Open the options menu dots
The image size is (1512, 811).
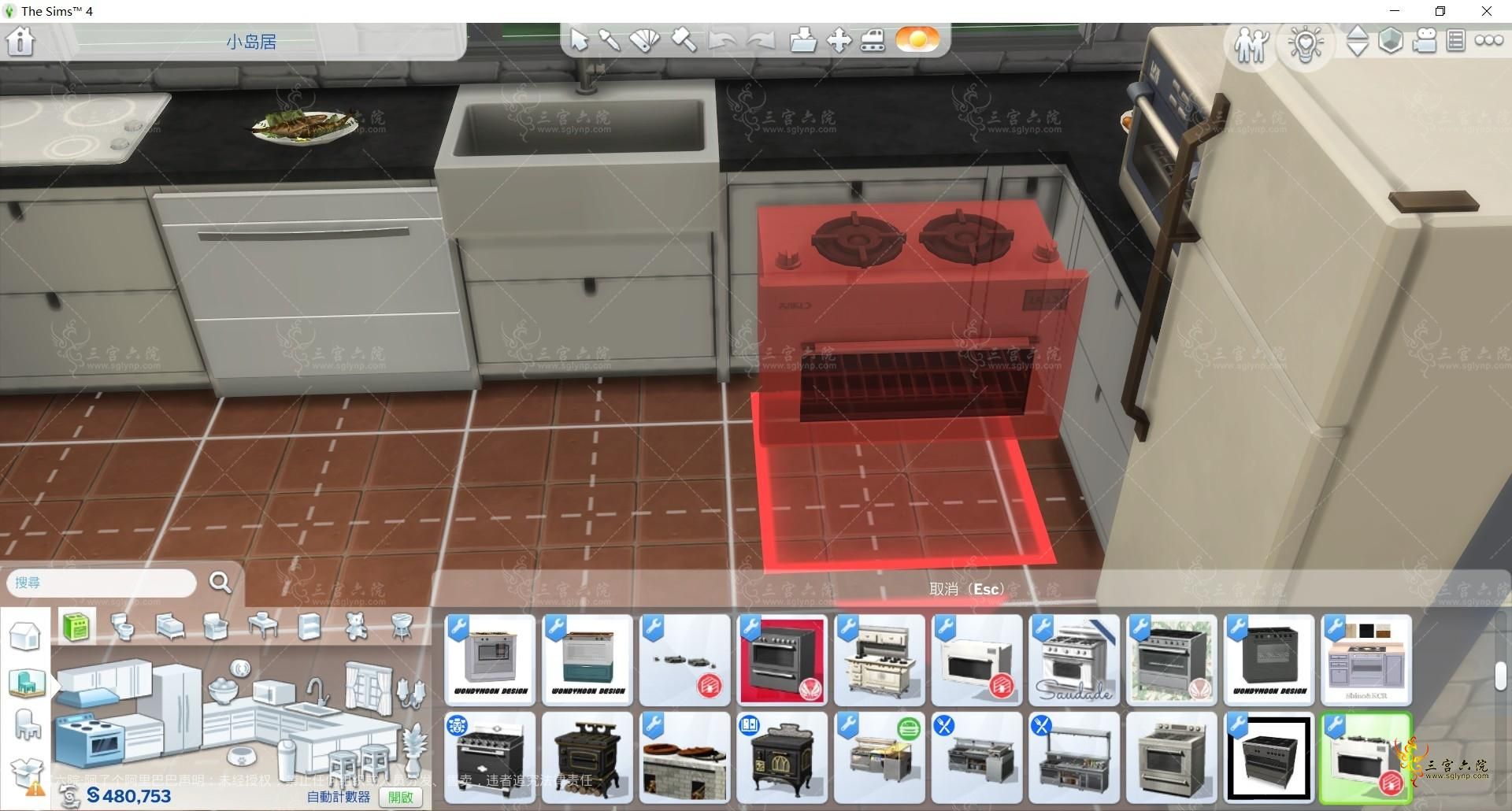1489,40
